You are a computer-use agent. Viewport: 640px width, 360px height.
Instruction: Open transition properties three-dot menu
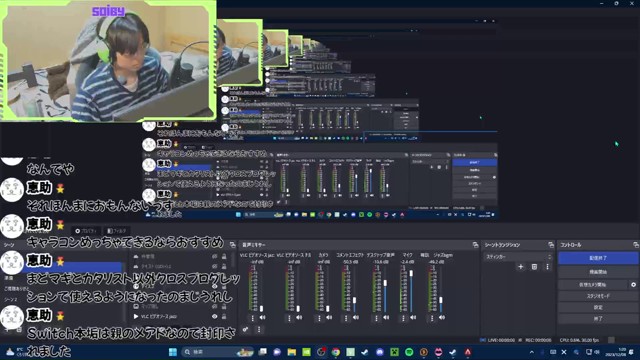pyautogui.click(x=548, y=267)
